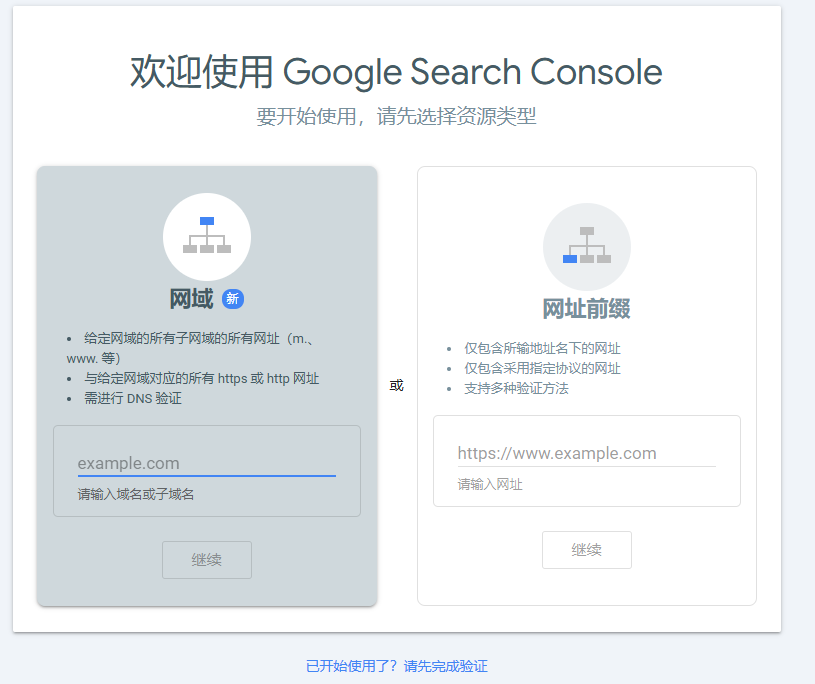Click 继续 button in the 网域 card

[207, 560]
